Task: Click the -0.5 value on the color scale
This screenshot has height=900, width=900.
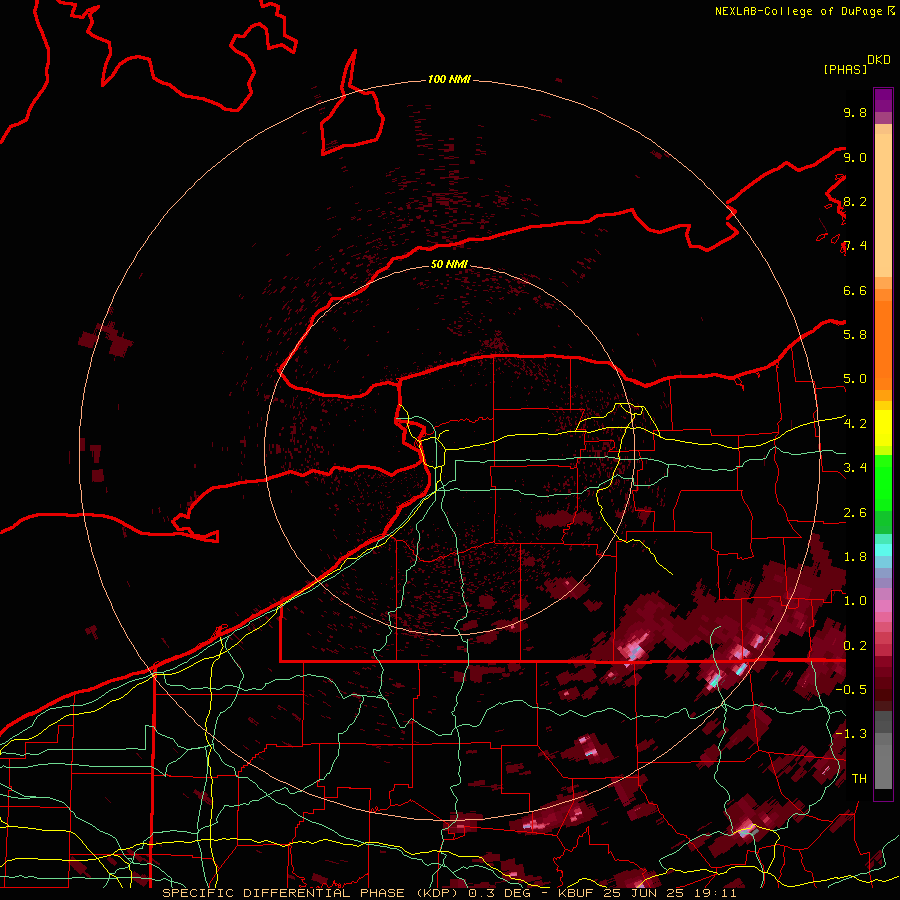Action: 851,689
